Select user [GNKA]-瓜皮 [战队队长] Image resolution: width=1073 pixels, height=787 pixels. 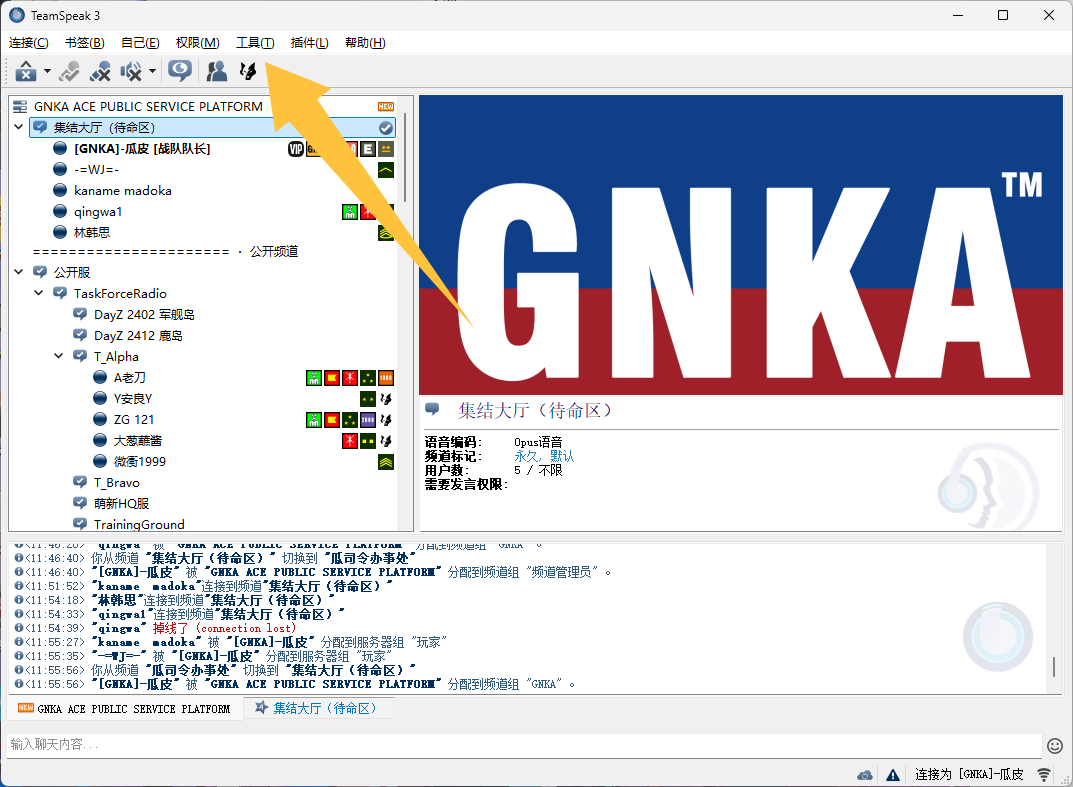click(x=142, y=149)
